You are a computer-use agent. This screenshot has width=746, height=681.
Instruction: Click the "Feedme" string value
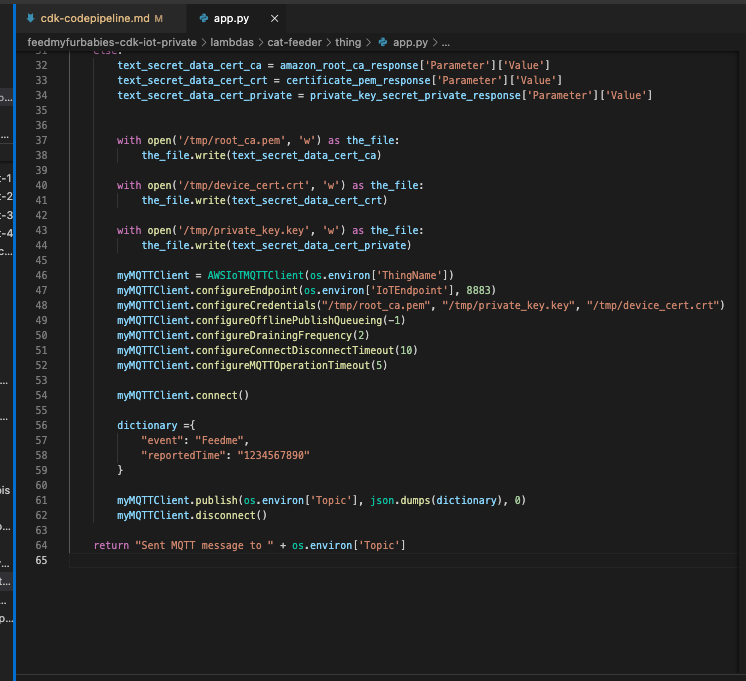coord(219,440)
